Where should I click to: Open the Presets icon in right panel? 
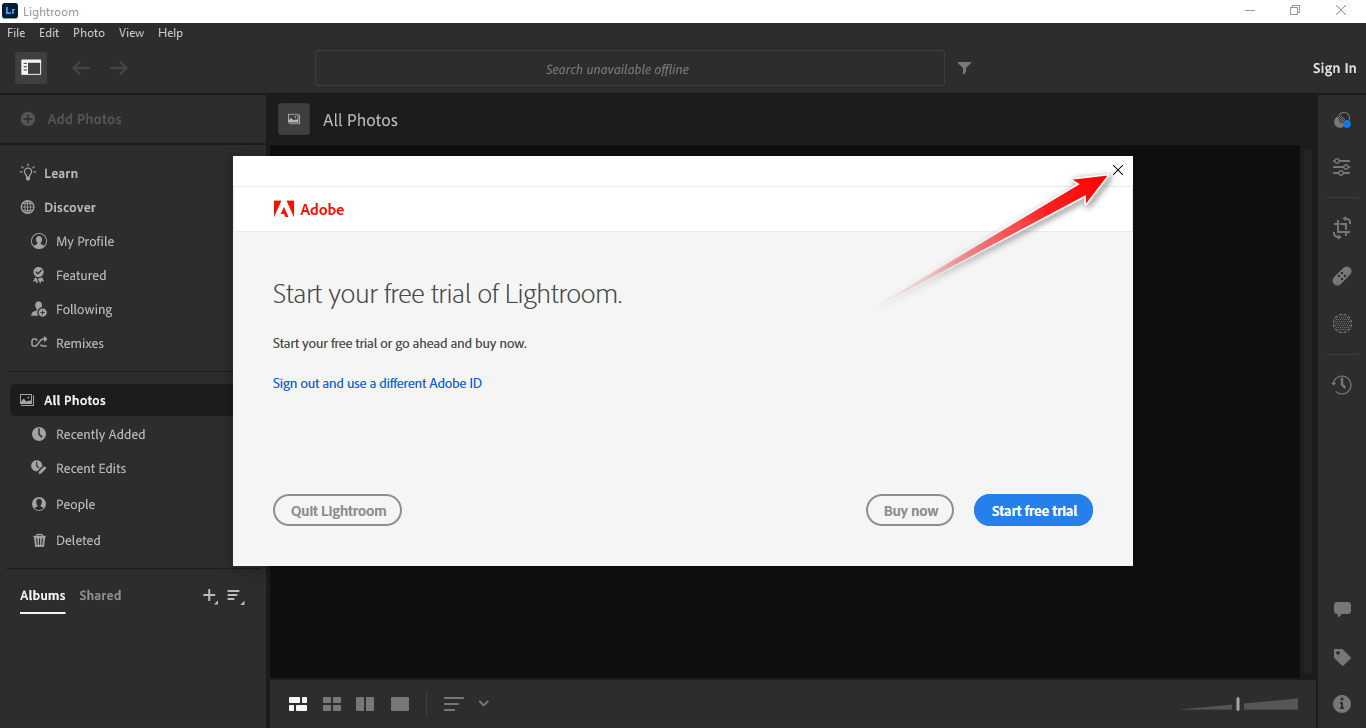point(1342,120)
